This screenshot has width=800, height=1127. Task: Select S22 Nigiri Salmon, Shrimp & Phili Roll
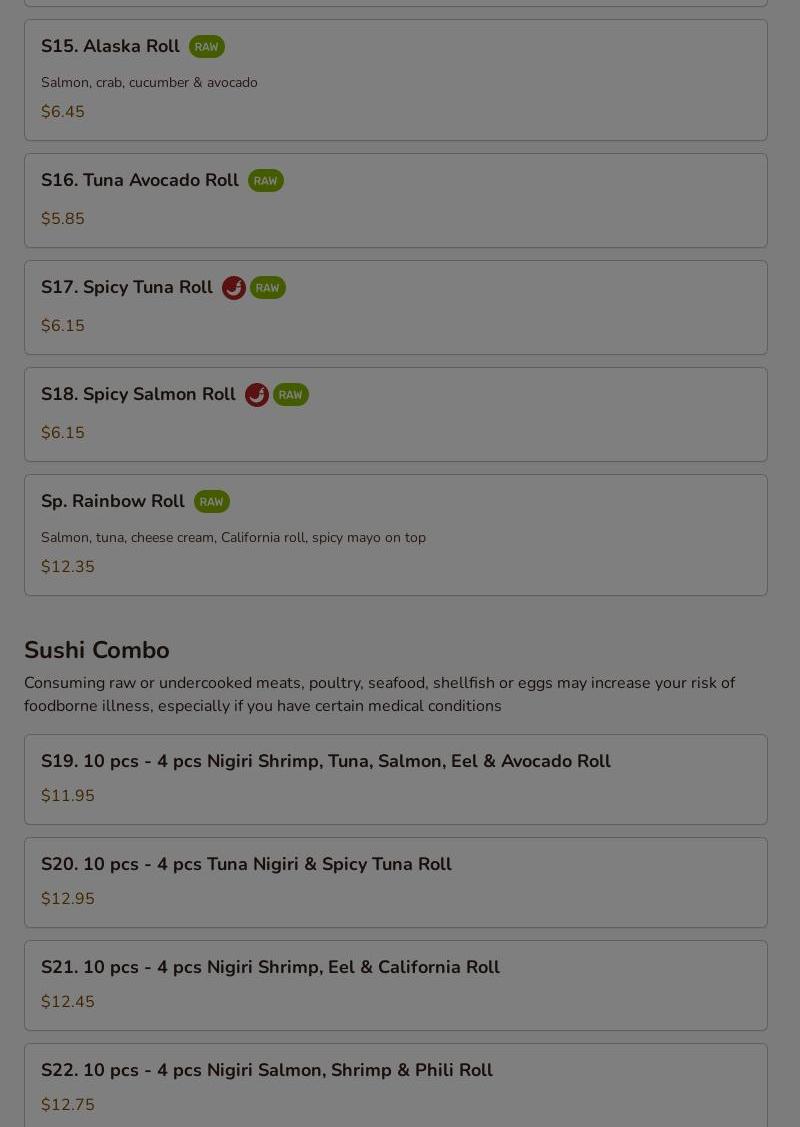396,1085
